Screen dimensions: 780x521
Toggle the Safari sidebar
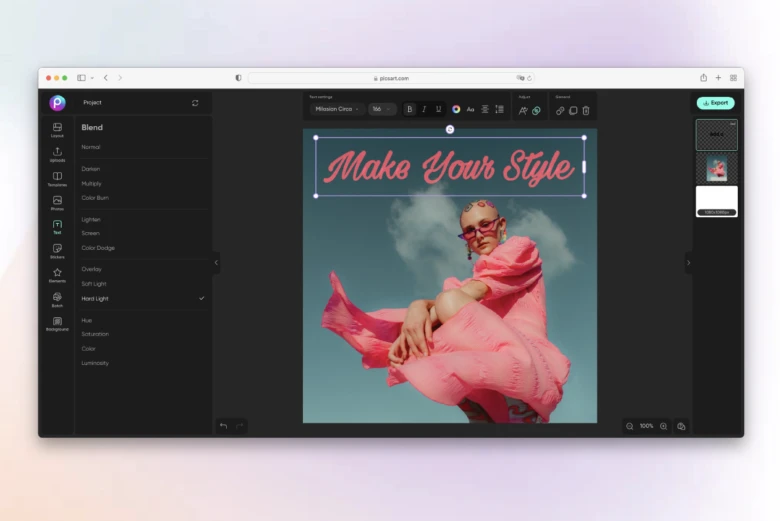(81, 78)
